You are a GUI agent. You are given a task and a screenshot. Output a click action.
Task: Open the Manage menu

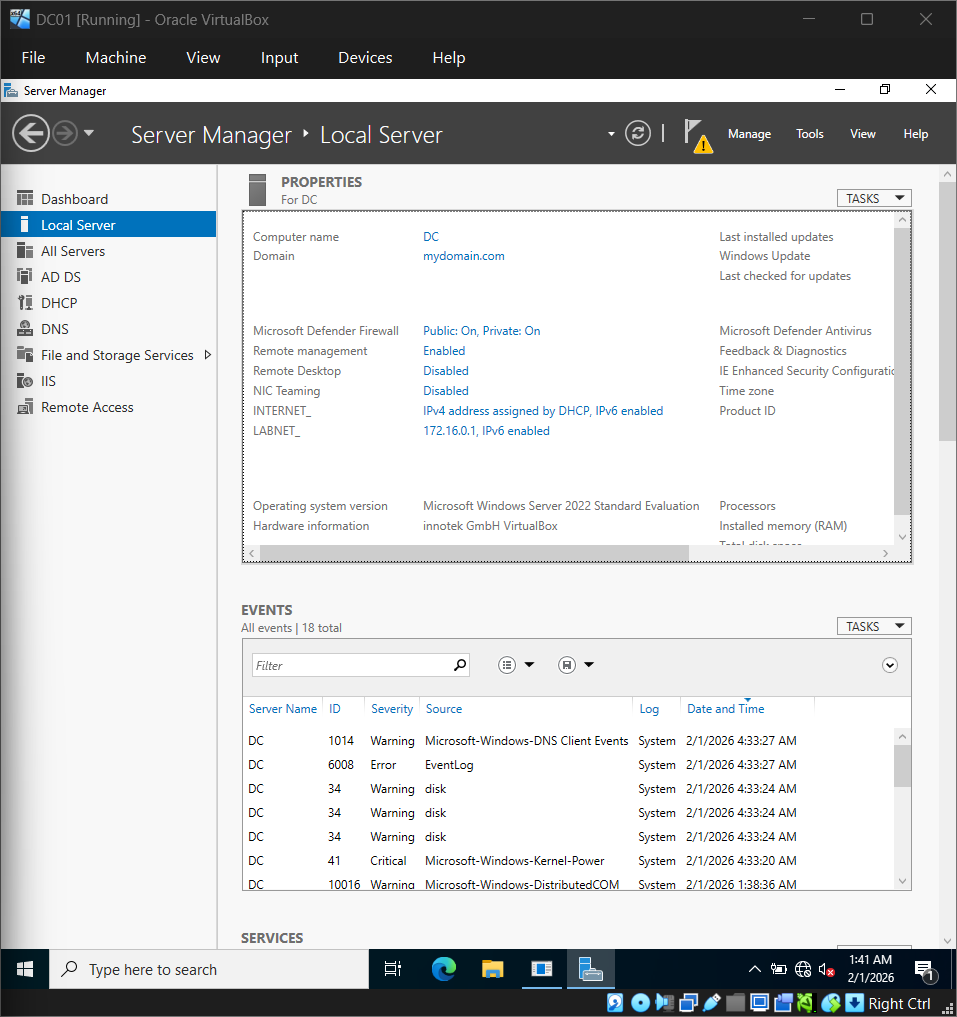click(x=749, y=134)
